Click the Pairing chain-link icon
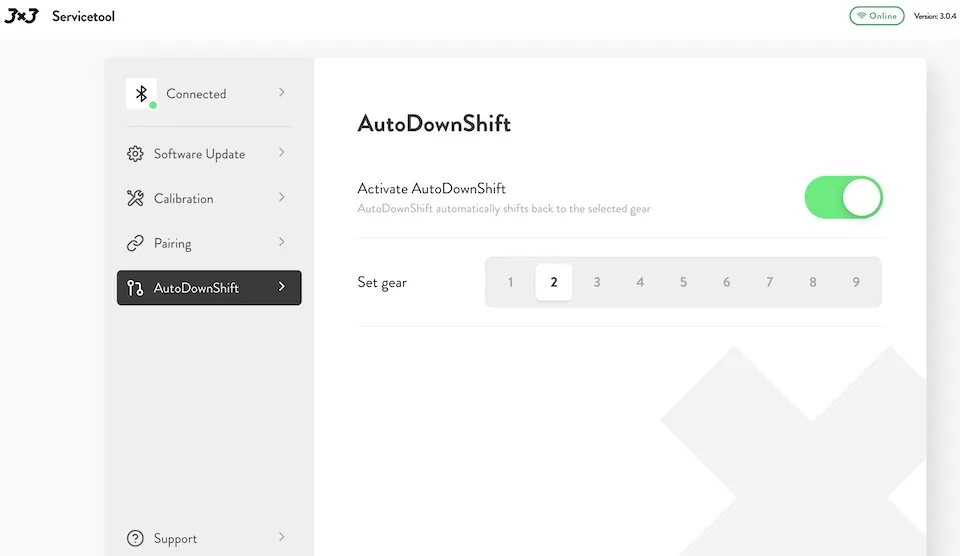 pos(135,243)
